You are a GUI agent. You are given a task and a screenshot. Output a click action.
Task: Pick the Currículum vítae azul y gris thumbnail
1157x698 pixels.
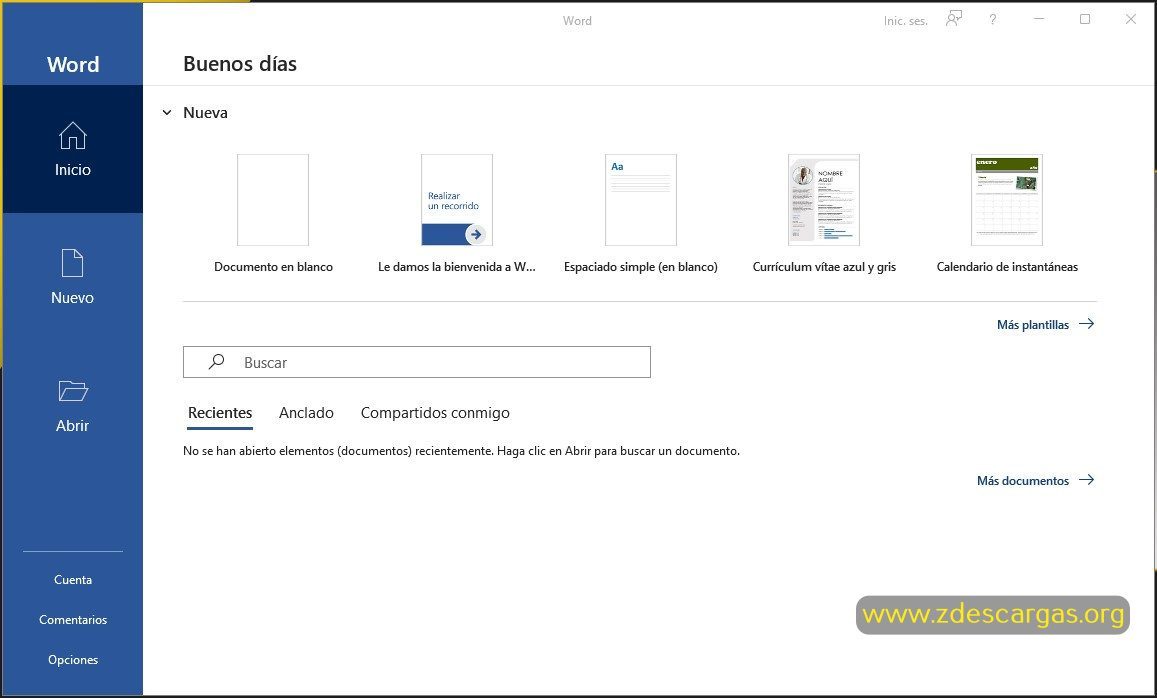tap(824, 200)
